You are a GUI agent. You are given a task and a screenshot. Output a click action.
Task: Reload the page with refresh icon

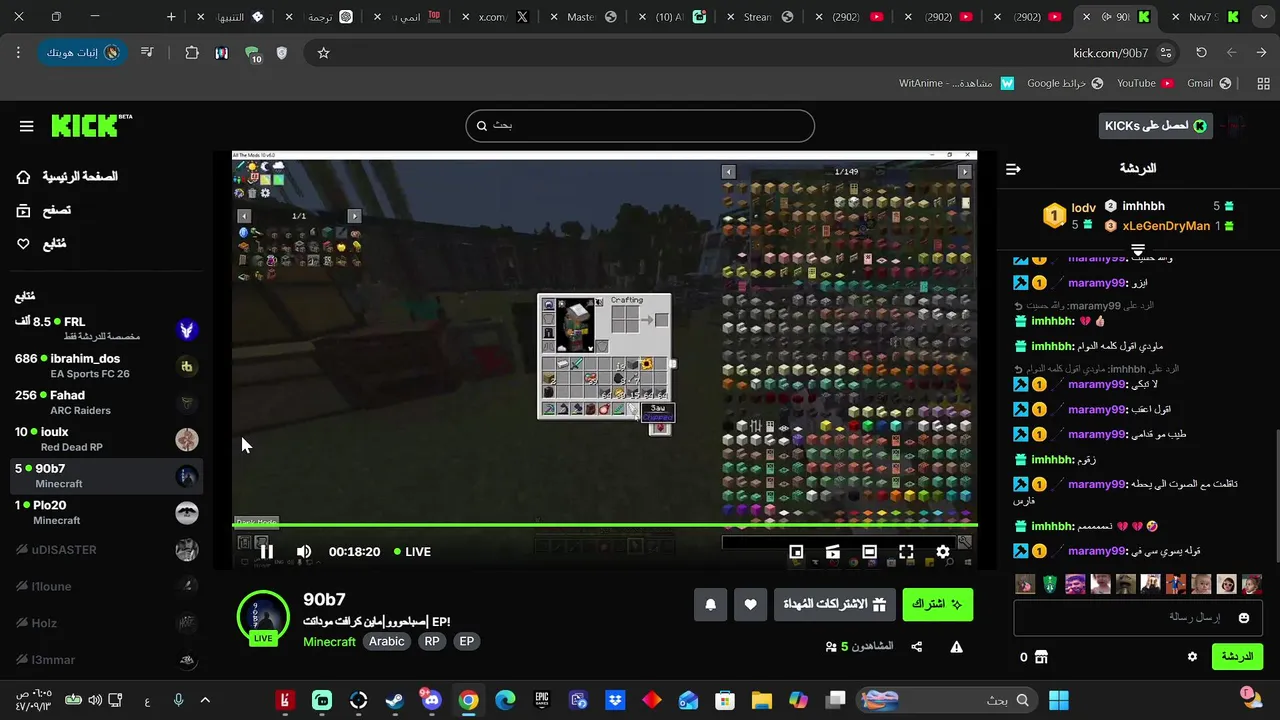tap(1201, 53)
